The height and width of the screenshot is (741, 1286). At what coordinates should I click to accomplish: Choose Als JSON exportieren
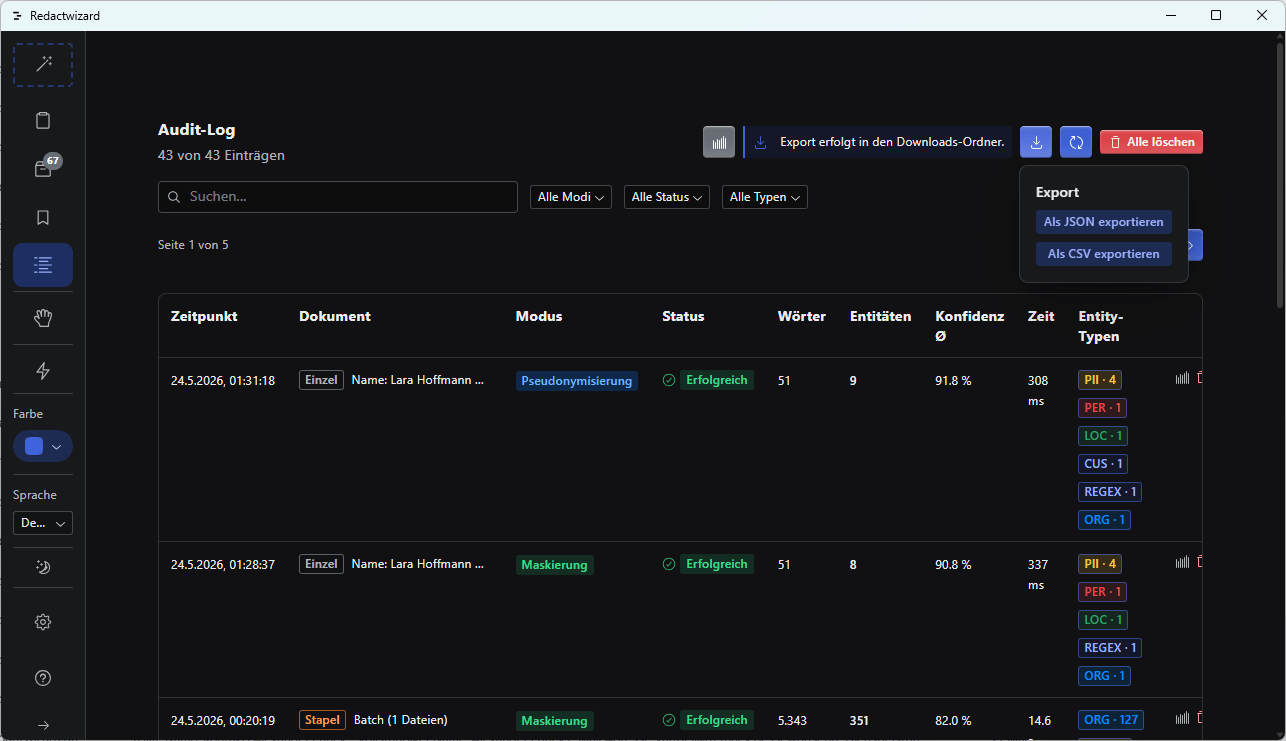[1104, 222]
